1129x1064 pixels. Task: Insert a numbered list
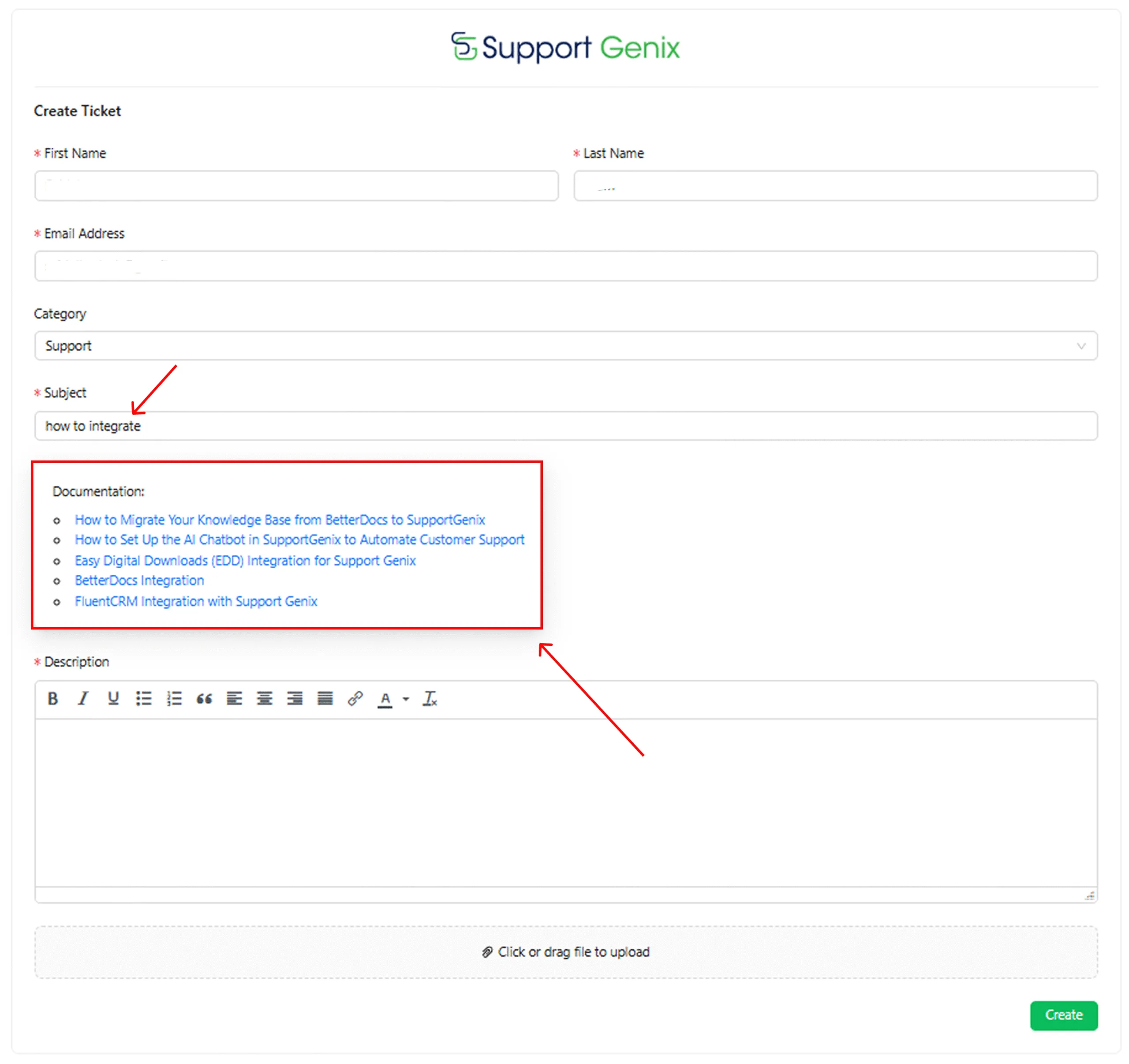(174, 698)
